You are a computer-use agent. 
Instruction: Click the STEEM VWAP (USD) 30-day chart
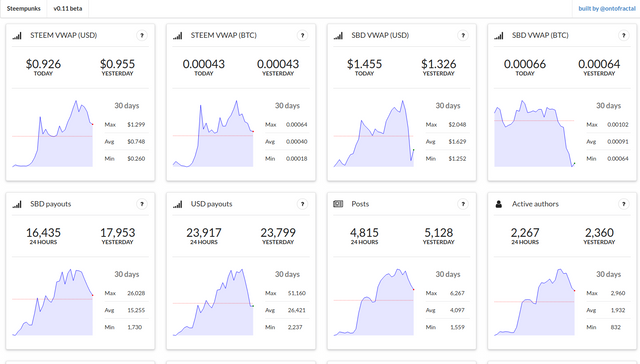point(53,133)
